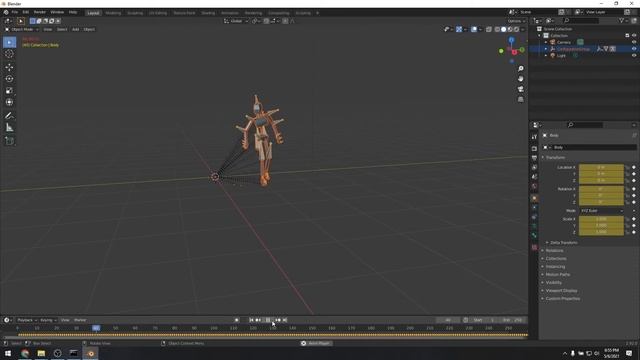640x360 pixels.
Task: Toggle the camera view icon
Action: (520, 89)
